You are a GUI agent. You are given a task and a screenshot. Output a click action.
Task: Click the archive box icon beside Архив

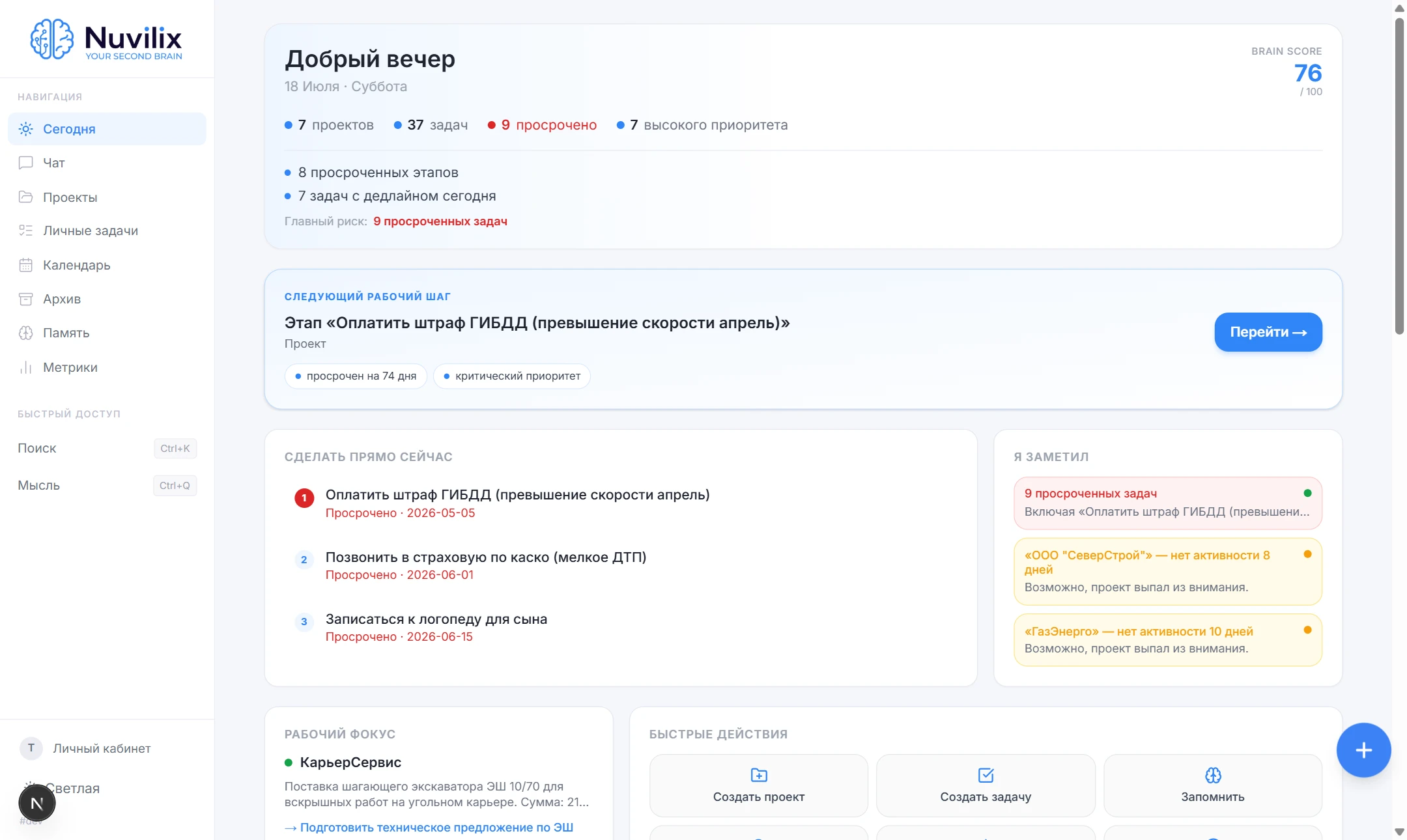pyautogui.click(x=25, y=299)
